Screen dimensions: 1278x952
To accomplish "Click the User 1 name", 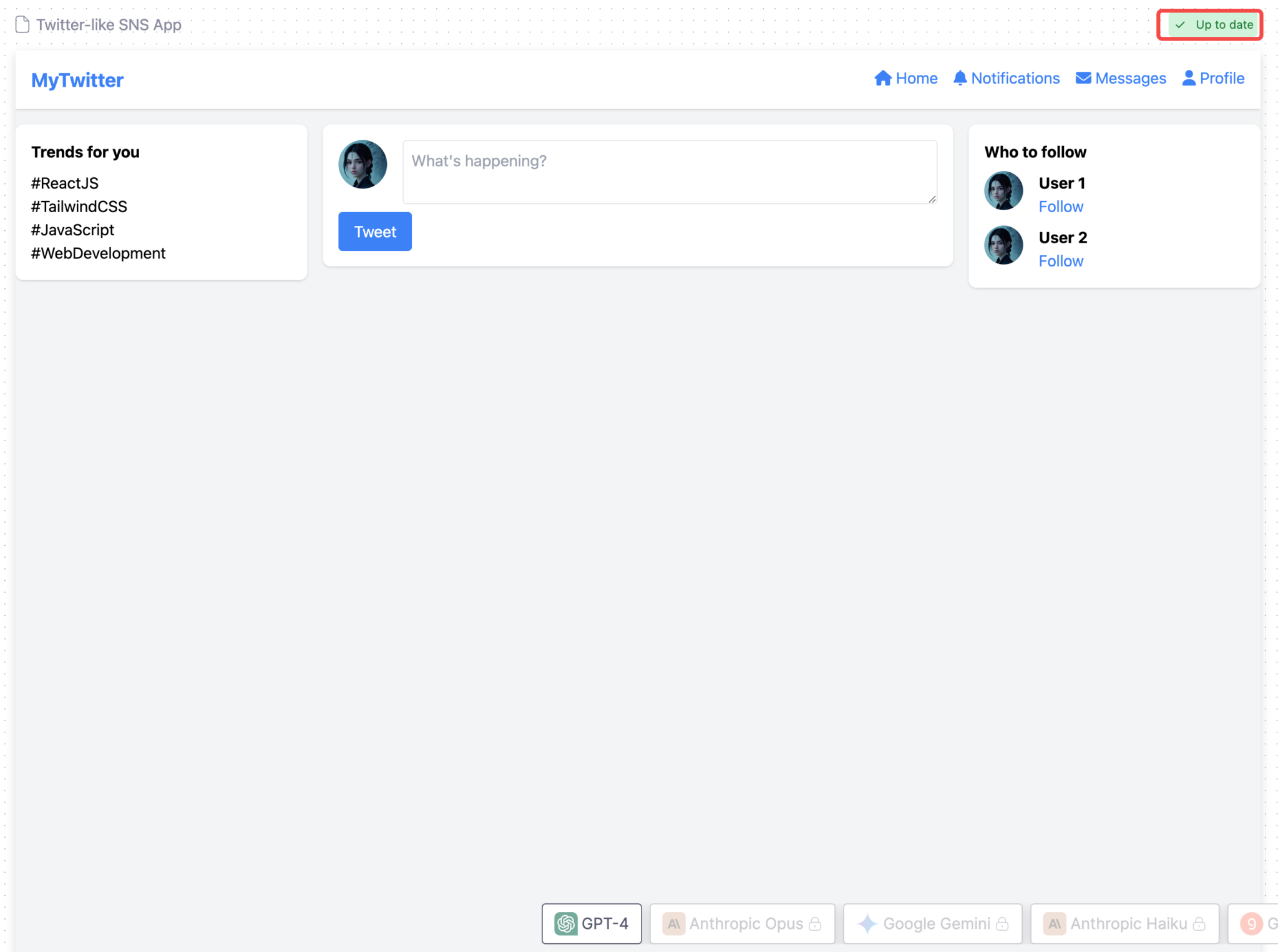I will (1061, 183).
